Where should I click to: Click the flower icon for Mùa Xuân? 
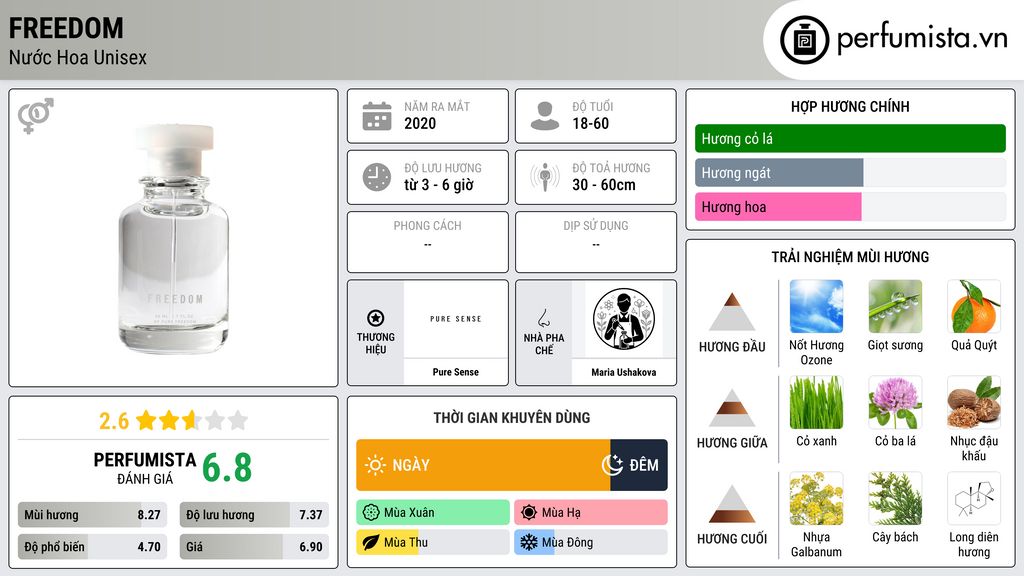[371, 513]
